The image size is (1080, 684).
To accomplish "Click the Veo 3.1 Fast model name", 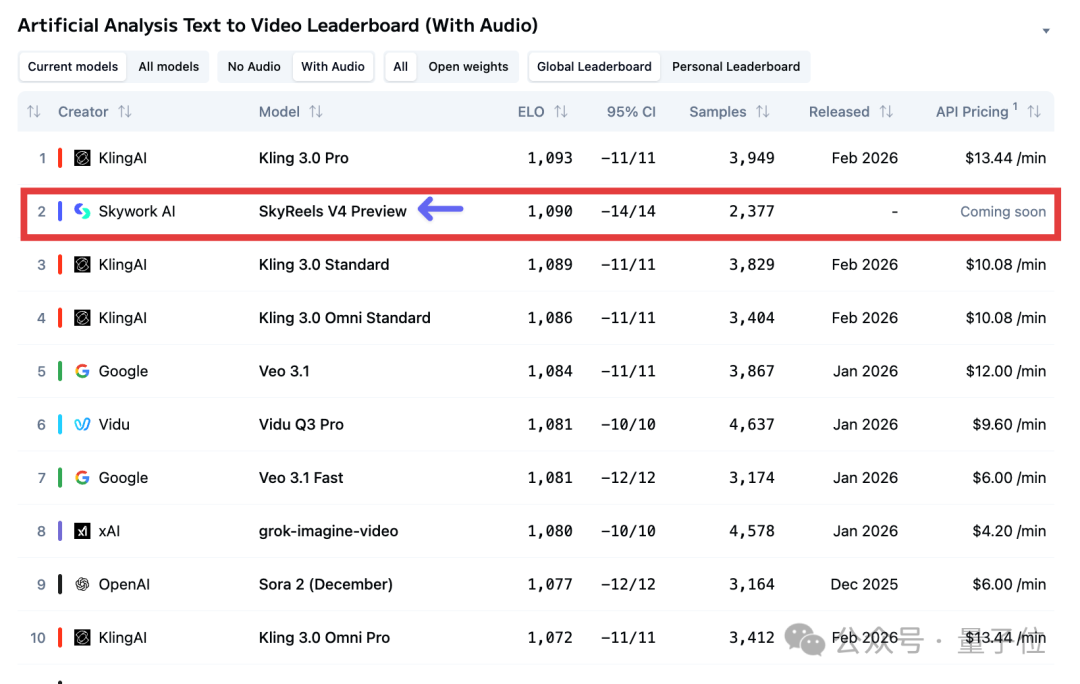I will tap(301, 477).
